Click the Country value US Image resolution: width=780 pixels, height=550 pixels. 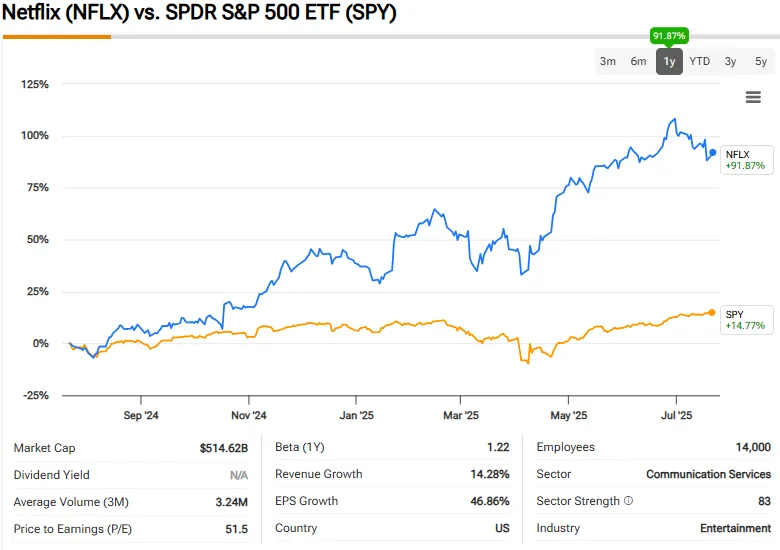[502, 528]
